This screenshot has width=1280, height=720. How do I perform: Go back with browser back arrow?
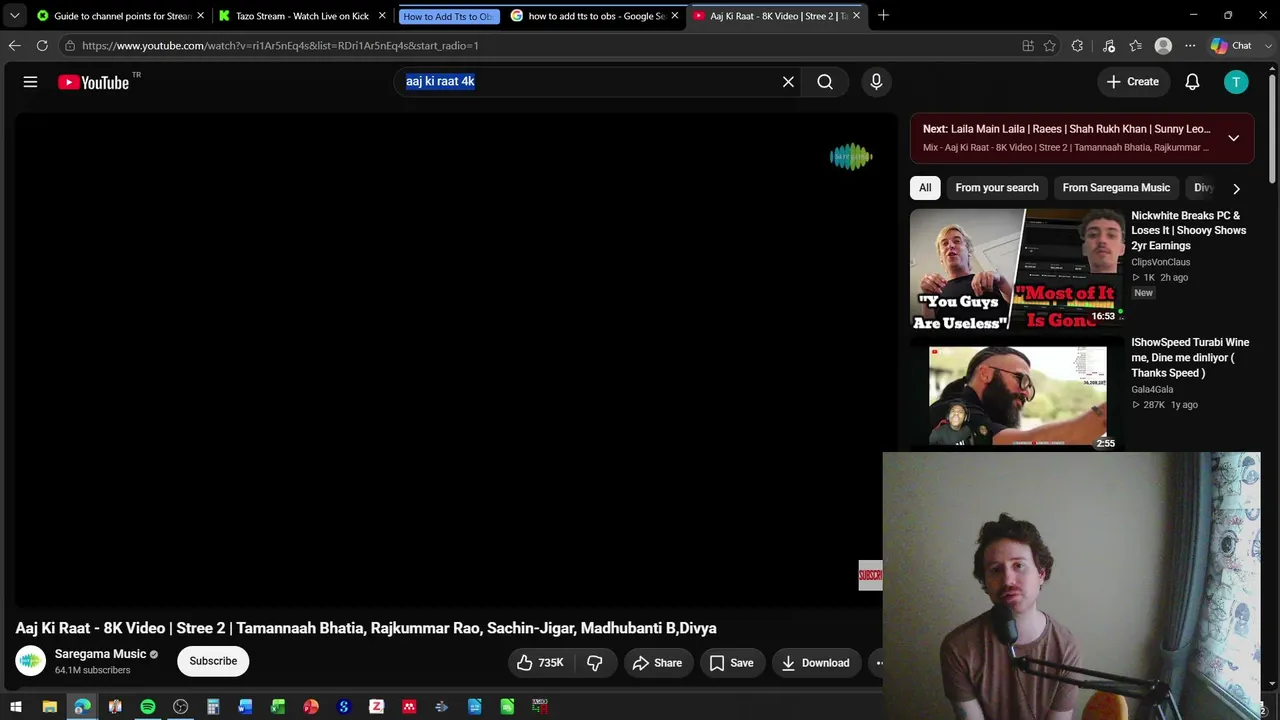click(14, 45)
